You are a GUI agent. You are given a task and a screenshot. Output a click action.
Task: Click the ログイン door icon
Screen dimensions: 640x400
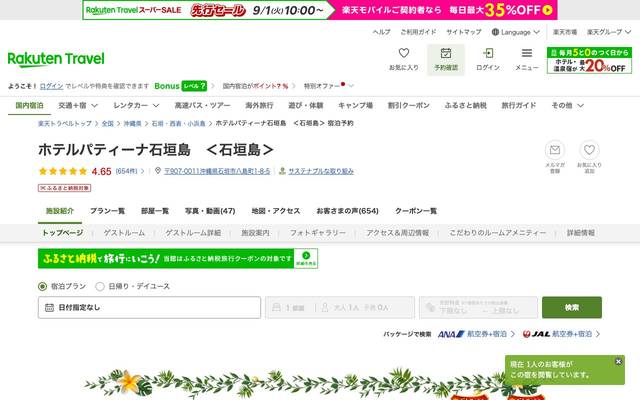(488, 53)
